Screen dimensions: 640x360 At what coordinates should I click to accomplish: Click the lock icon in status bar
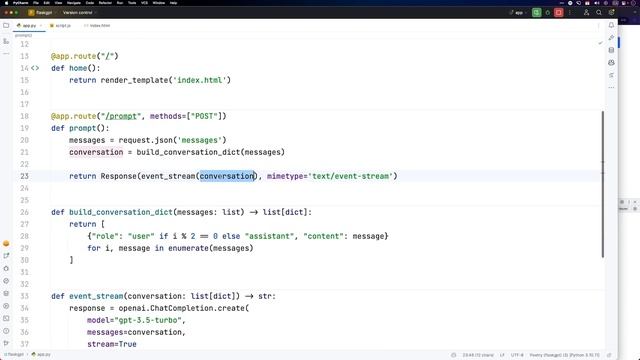(x=609, y=355)
